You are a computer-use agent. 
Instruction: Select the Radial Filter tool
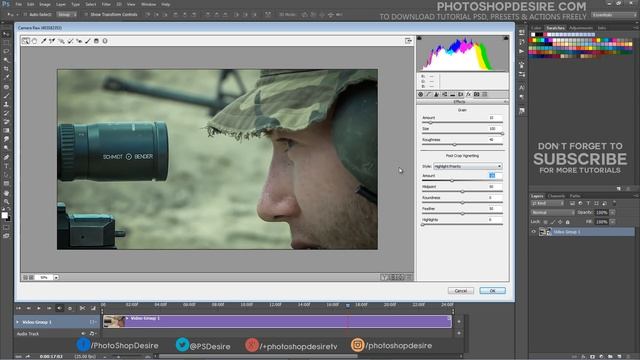[x=105, y=41]
